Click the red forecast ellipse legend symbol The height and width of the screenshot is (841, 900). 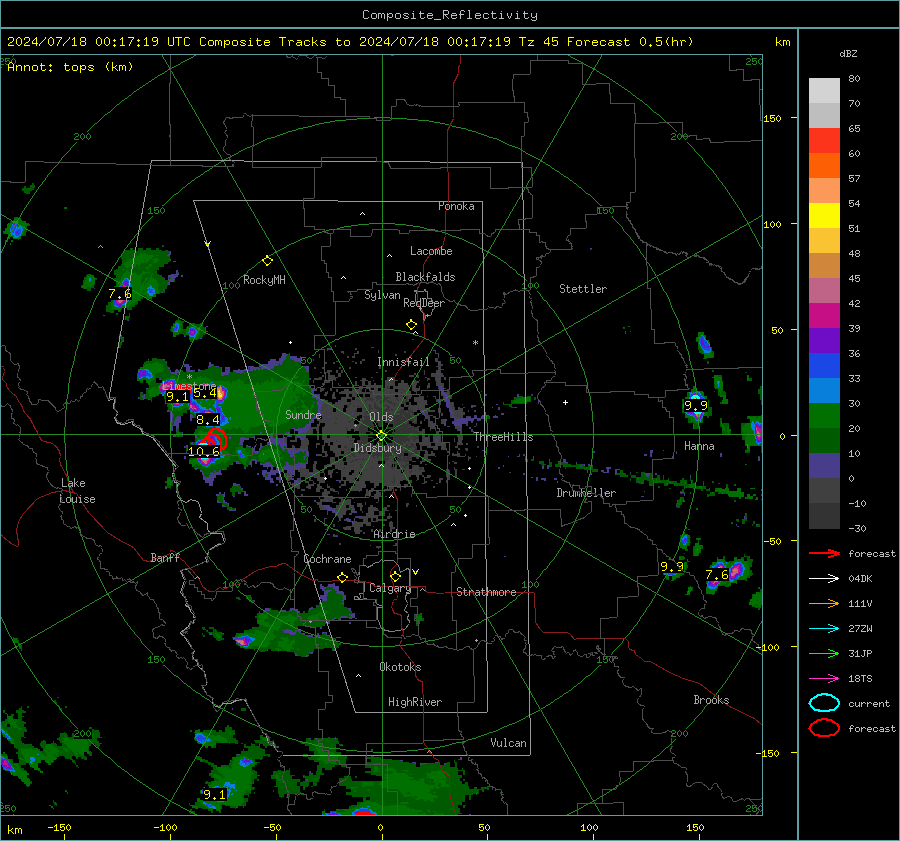click(x=824, y=728)
